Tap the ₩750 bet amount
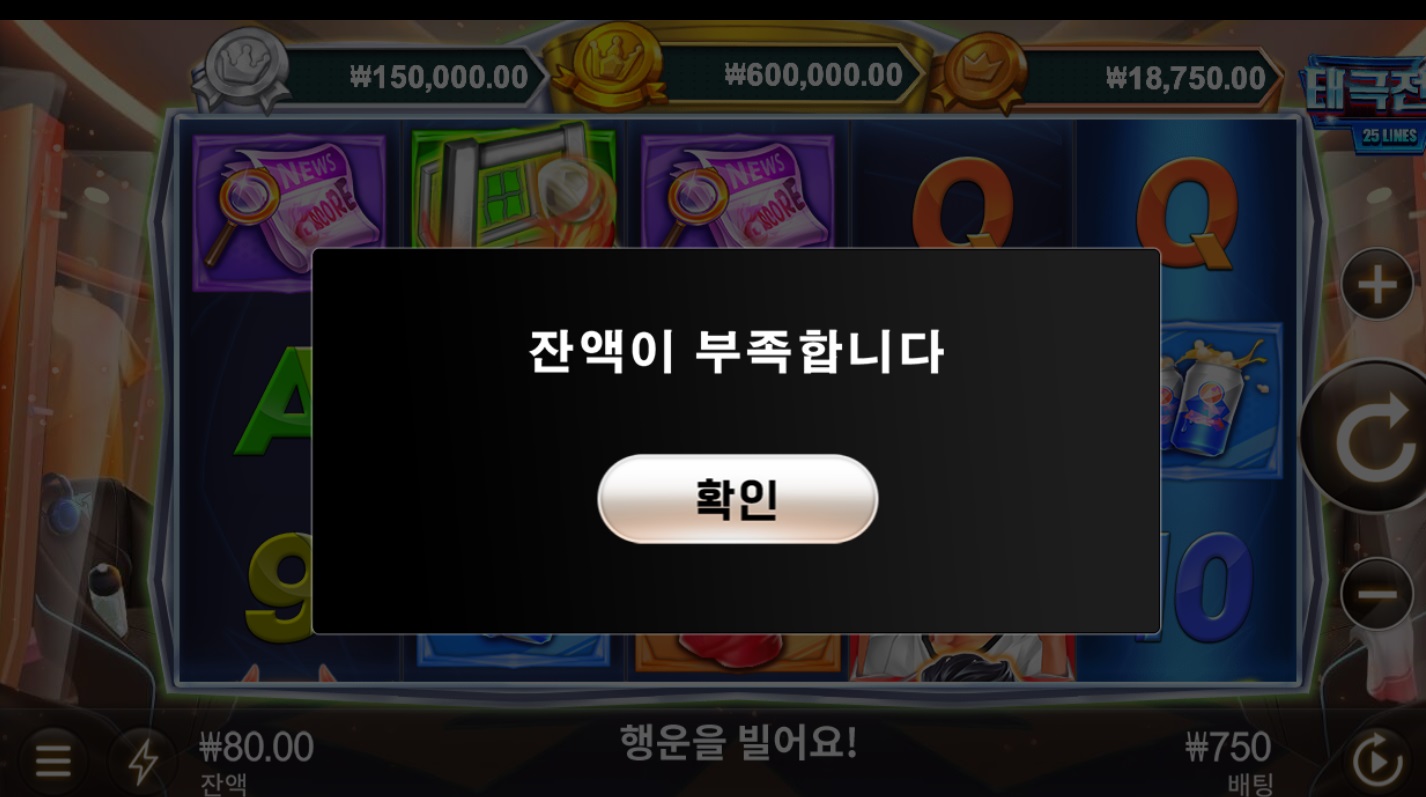The image size is (1426, 797). (x=1228, y=747)
